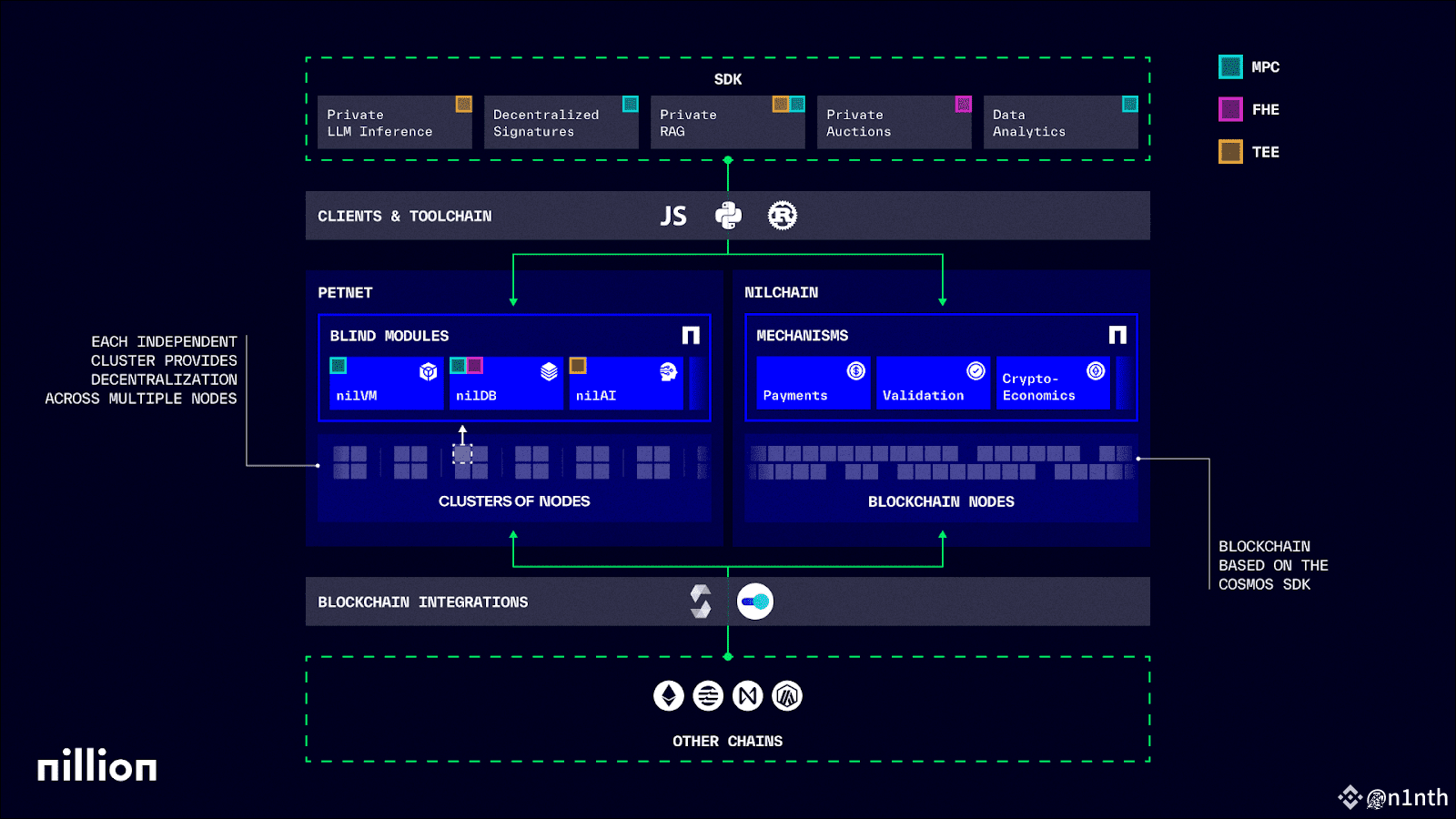Click the head icon on the nilAI card
Screen dimensions: 1456x819
point(669,371)
